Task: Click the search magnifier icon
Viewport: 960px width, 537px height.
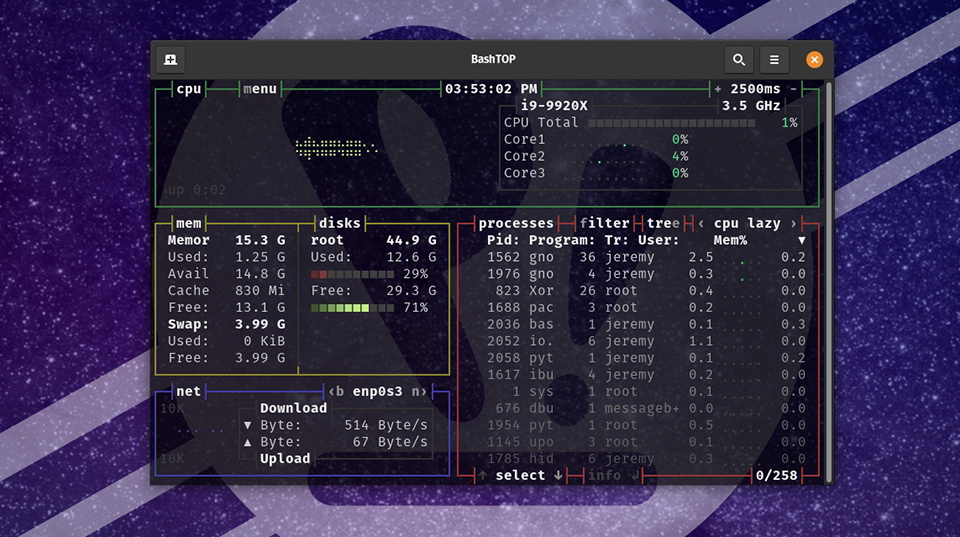Action: (739, 59)
